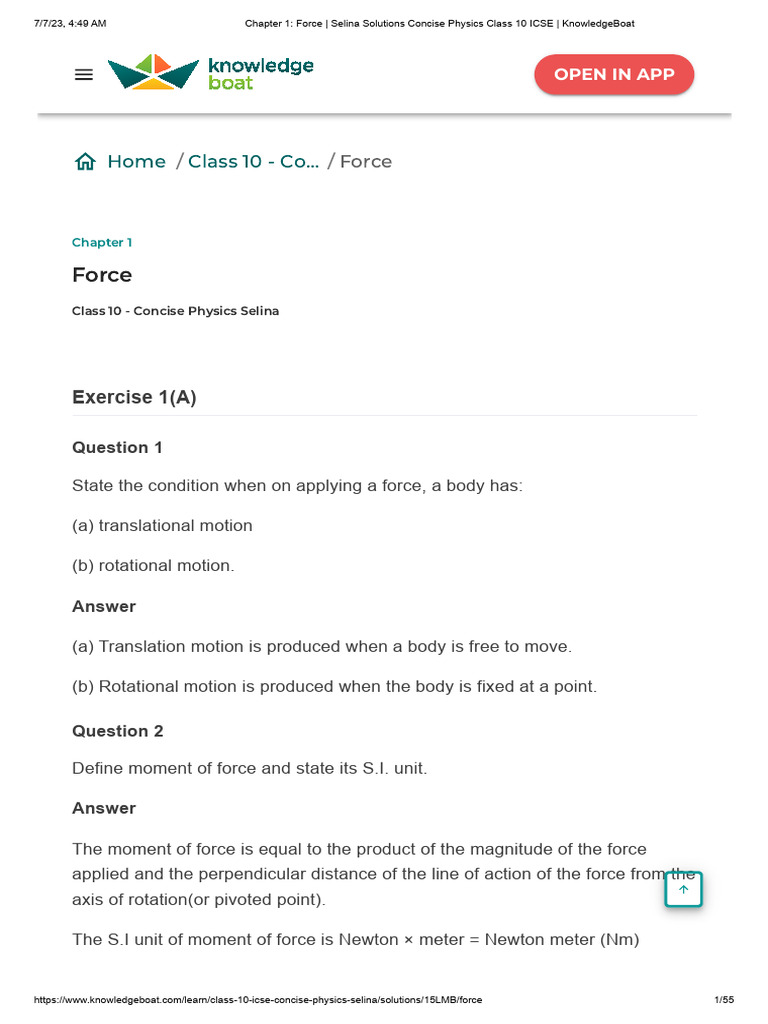Open the Class 10 - Co... breadcrumb

[x=253, y=162]
